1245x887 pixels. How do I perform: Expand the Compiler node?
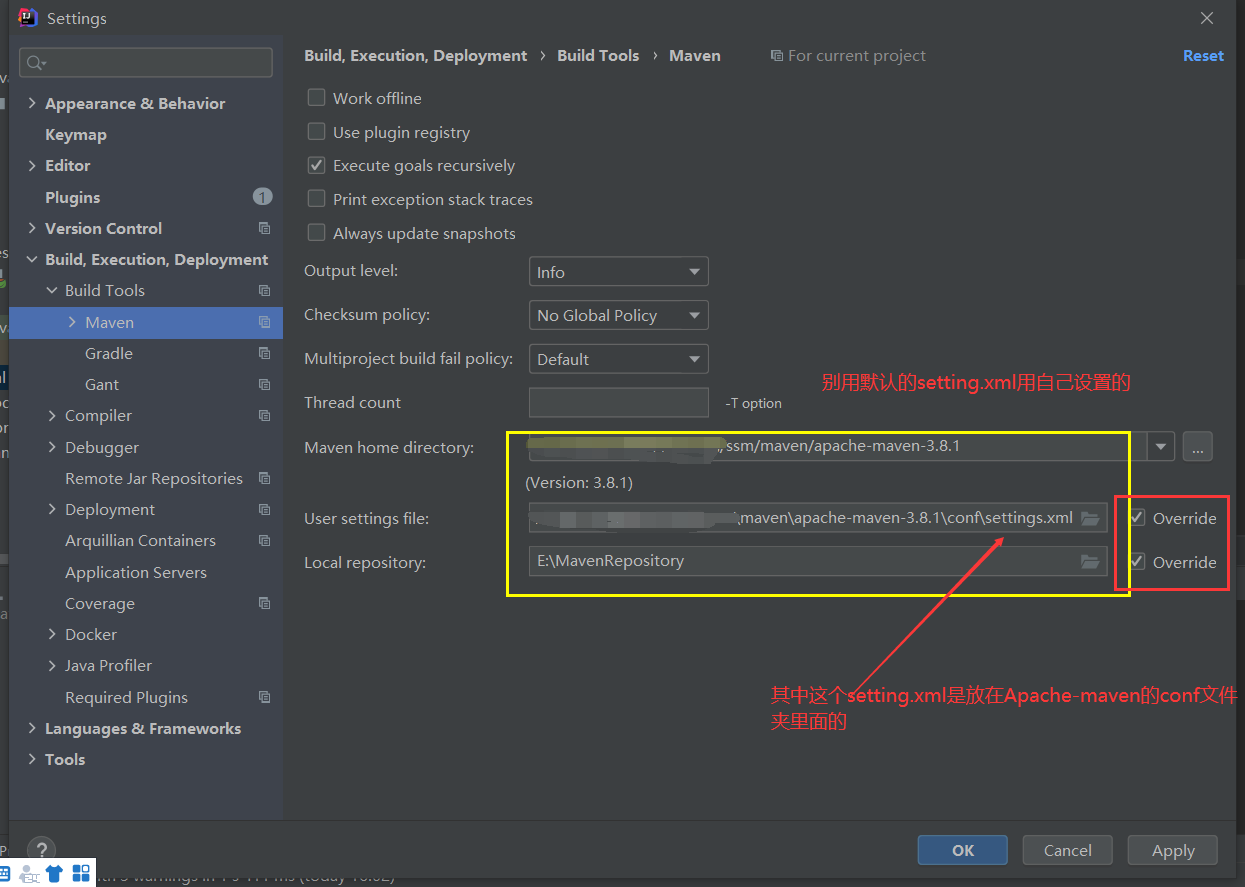tap(52, 415)
